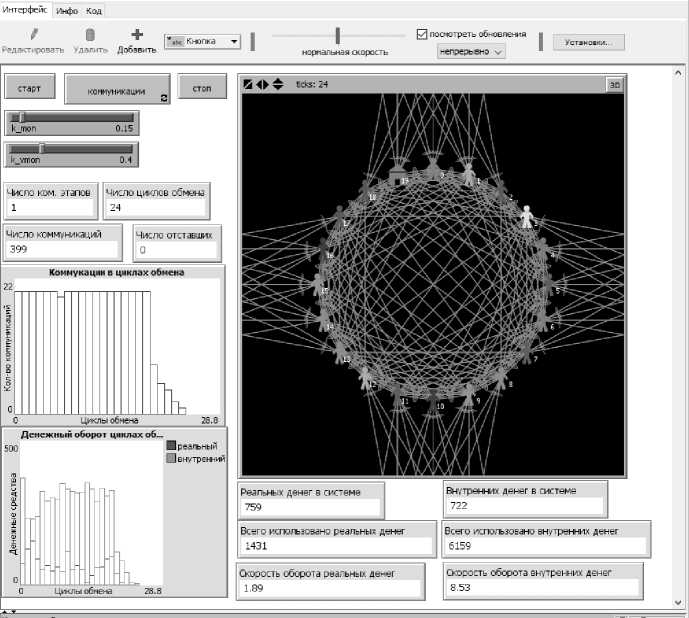This screenshot has width=689, height=618.
Task: Click the Добавить plus icon
Action: [137, 34]
